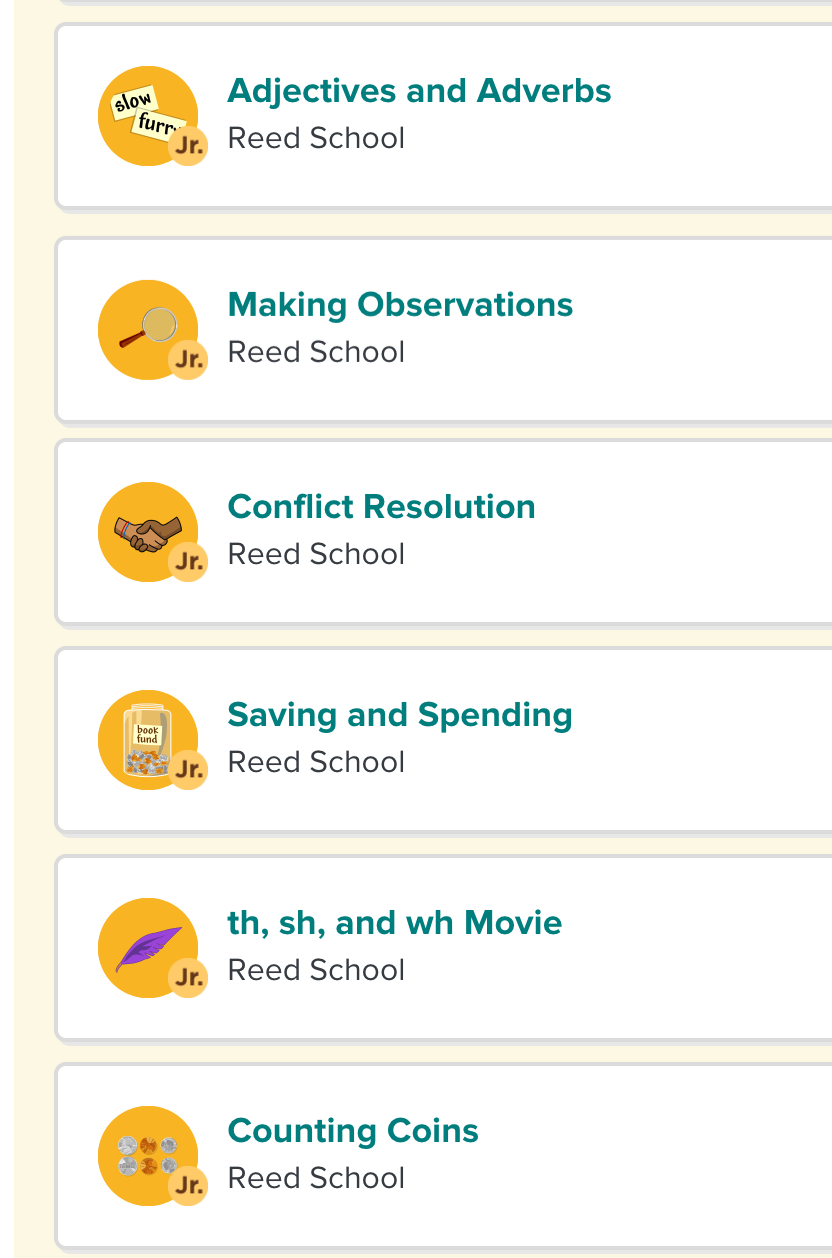Click Reed School under Saving and Spending
Screen dimensions: 832x1258
point(316,762)
